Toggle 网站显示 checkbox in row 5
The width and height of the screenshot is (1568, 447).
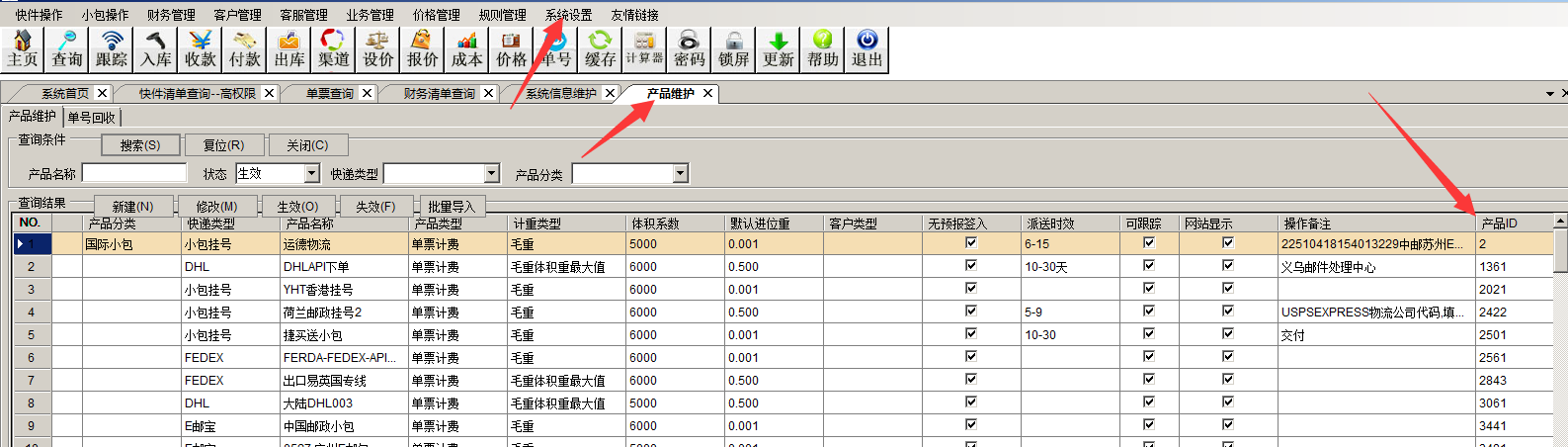coord(1228,333)
